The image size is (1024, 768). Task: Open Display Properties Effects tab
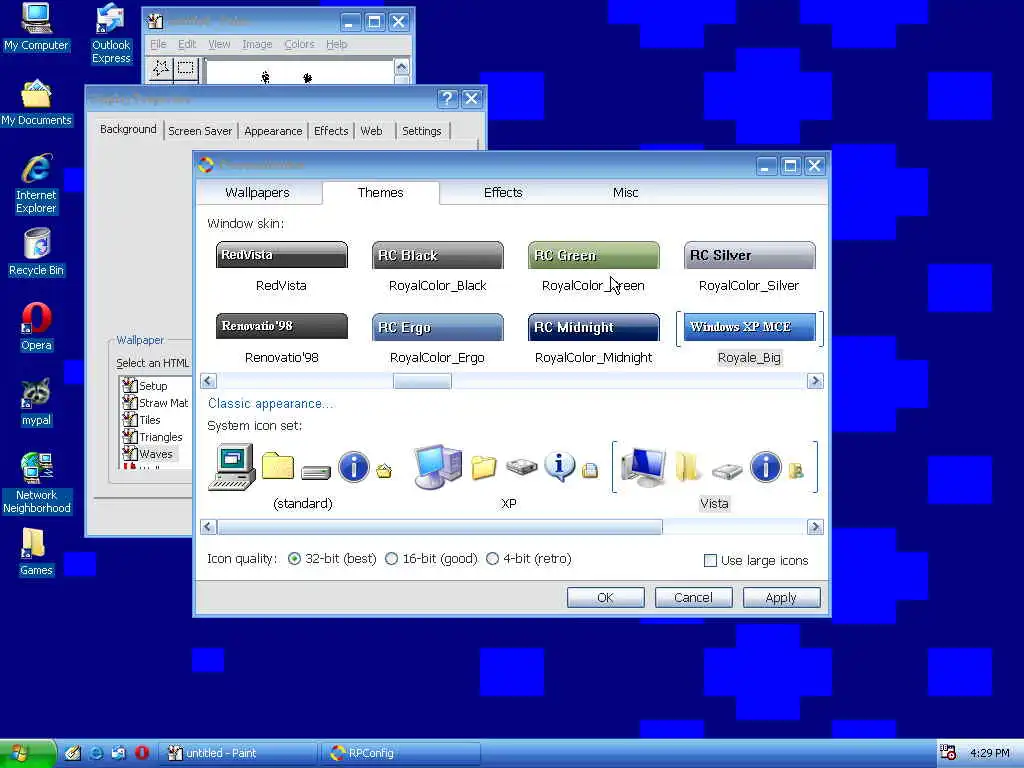click(x=331, y=131)
